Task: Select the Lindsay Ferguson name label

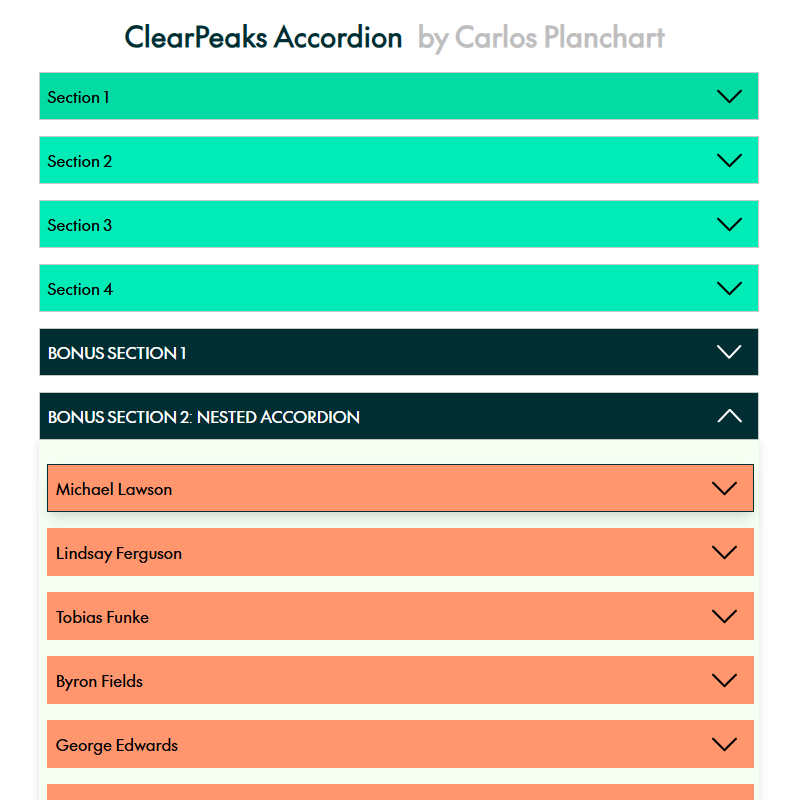Action: click(119, 553)
